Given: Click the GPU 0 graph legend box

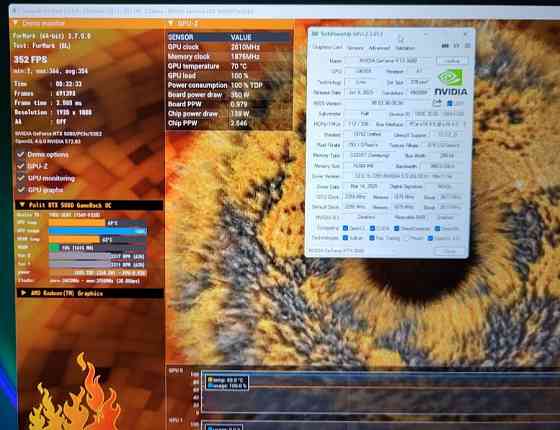Looking at the screenshot, I should click(227, 382).
